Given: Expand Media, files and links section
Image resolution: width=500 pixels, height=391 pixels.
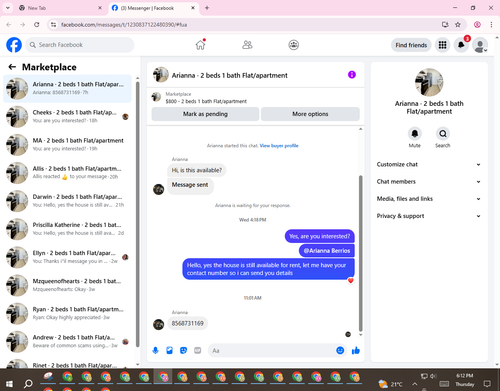Looking at the screenshot, I should (429, 199).
